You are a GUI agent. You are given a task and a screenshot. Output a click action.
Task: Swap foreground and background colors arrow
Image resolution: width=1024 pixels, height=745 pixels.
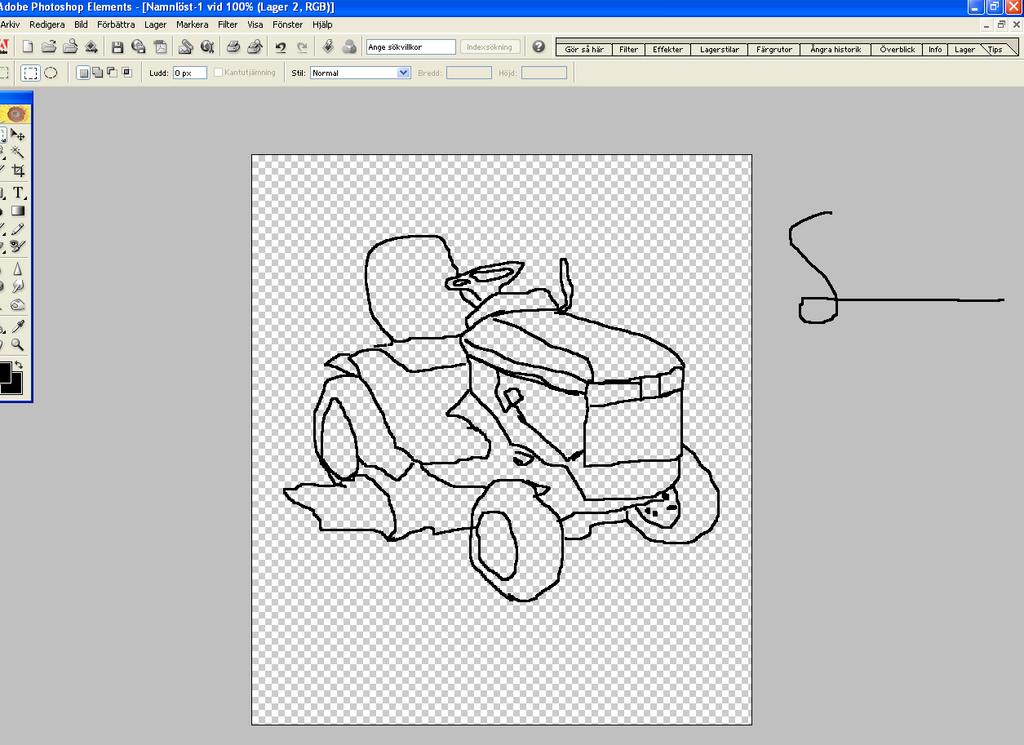(x=18, y=365)
